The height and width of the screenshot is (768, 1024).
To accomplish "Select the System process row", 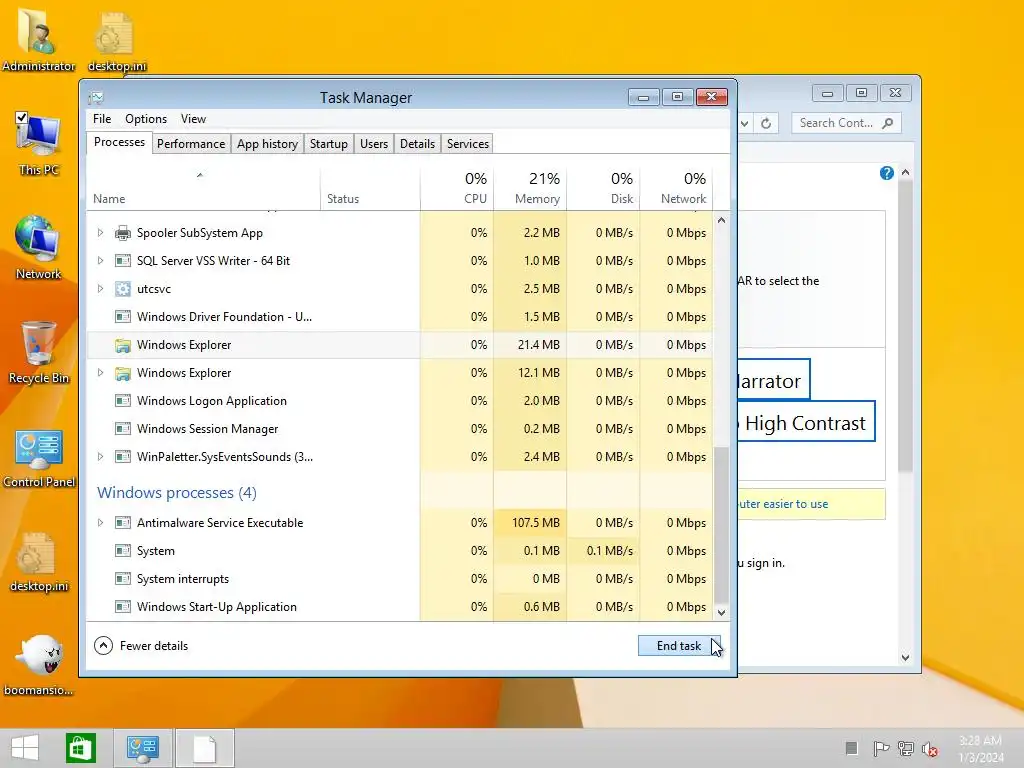I will 400,551.
